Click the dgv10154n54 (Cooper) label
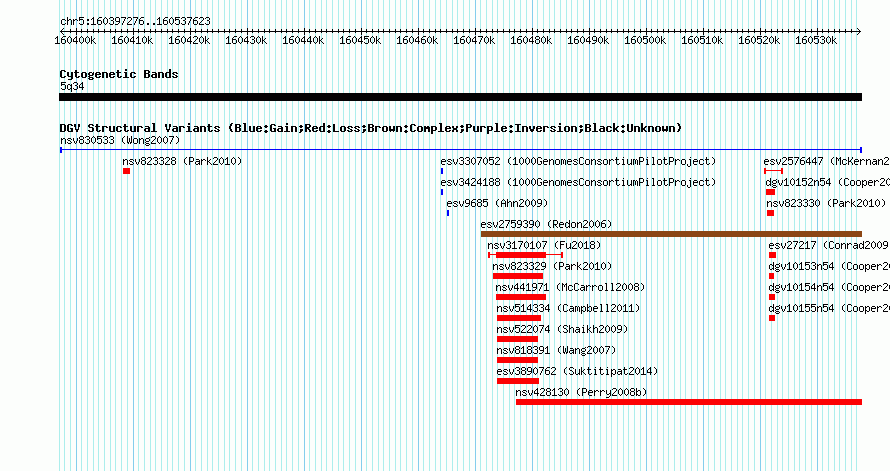 pyautogui.click(x=829, y=287)
